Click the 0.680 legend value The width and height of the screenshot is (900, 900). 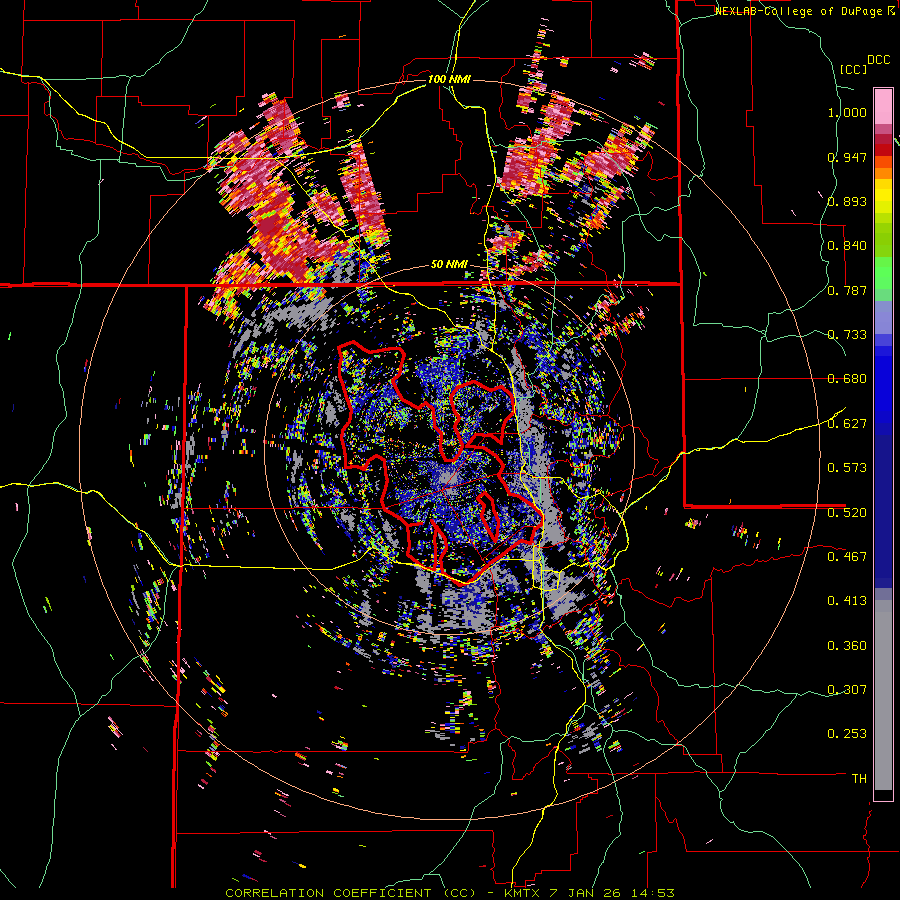tap(847, 379)
